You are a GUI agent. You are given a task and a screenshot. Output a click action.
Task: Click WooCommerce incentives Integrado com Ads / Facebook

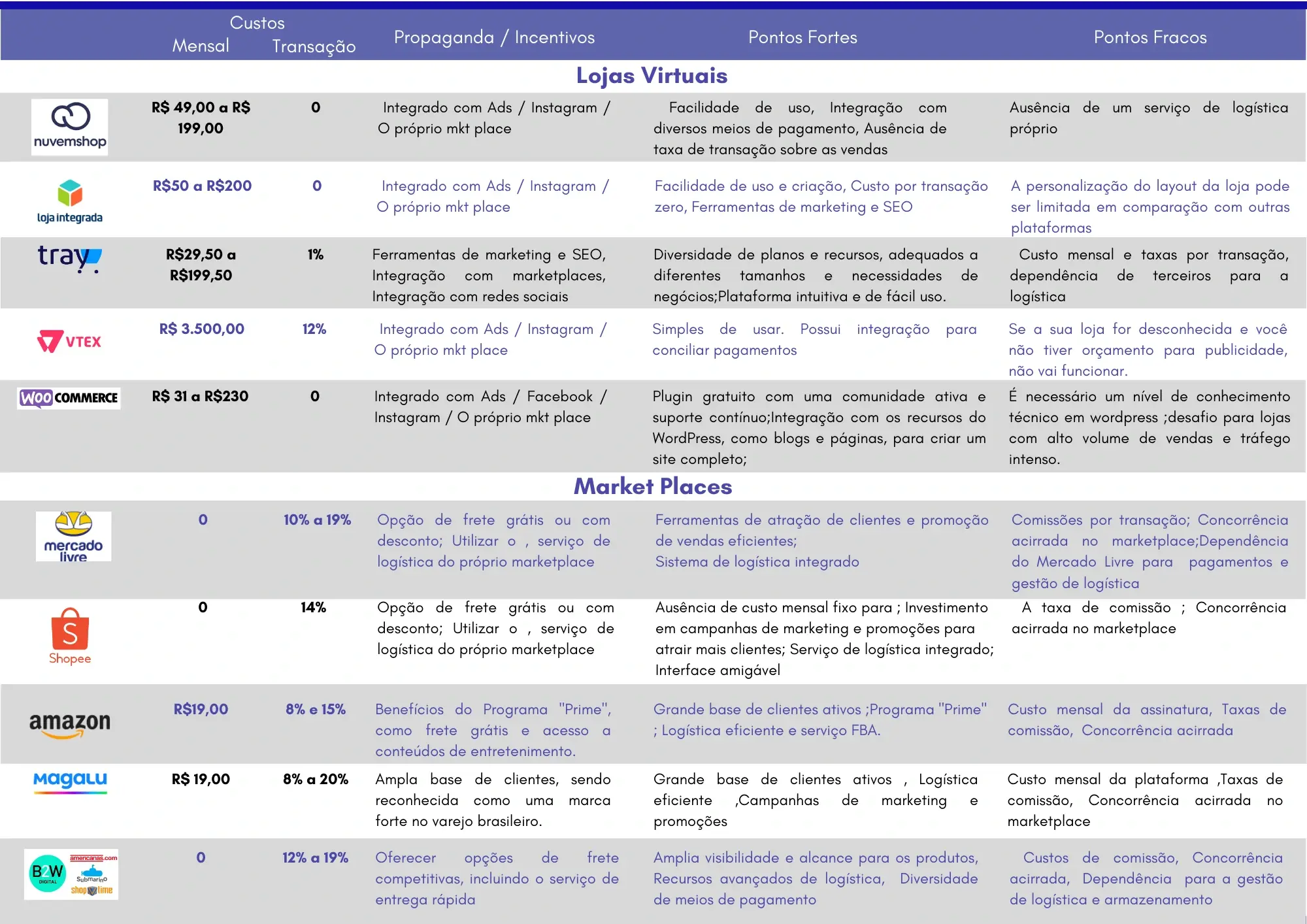490,406
